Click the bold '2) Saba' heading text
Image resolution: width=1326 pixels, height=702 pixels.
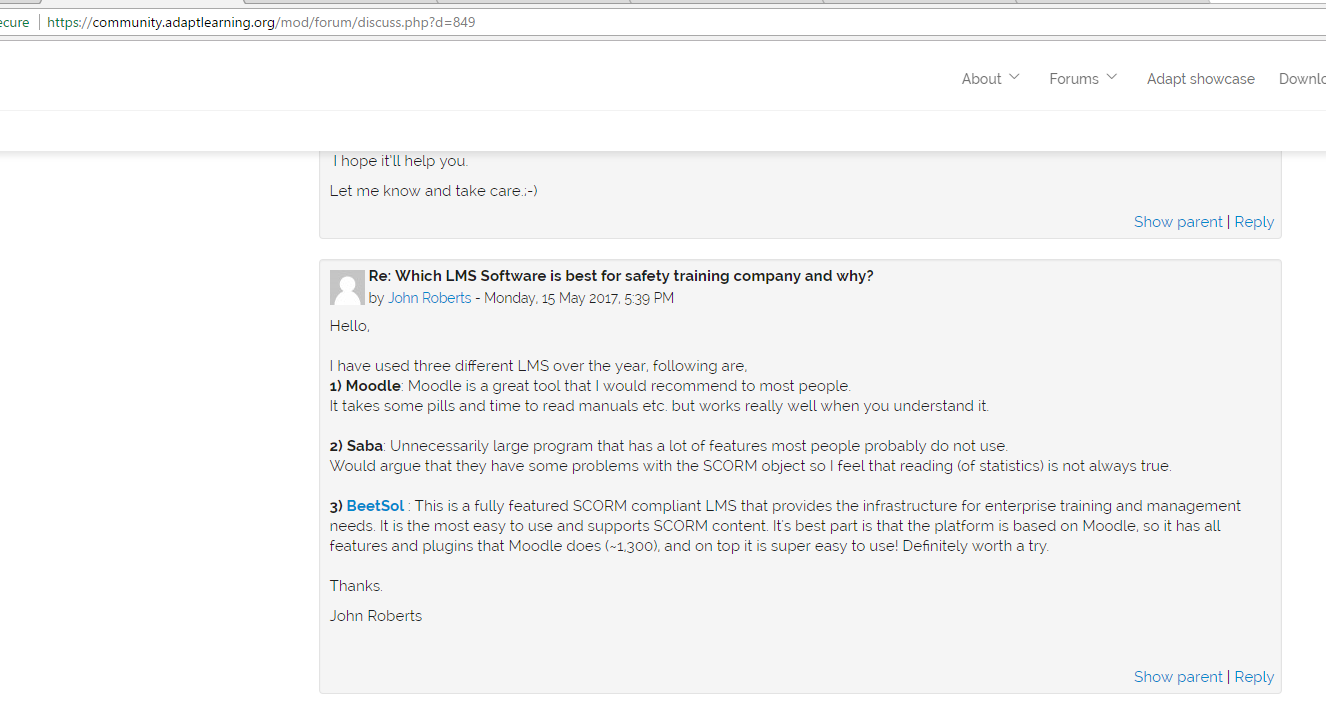coord(356,446)
